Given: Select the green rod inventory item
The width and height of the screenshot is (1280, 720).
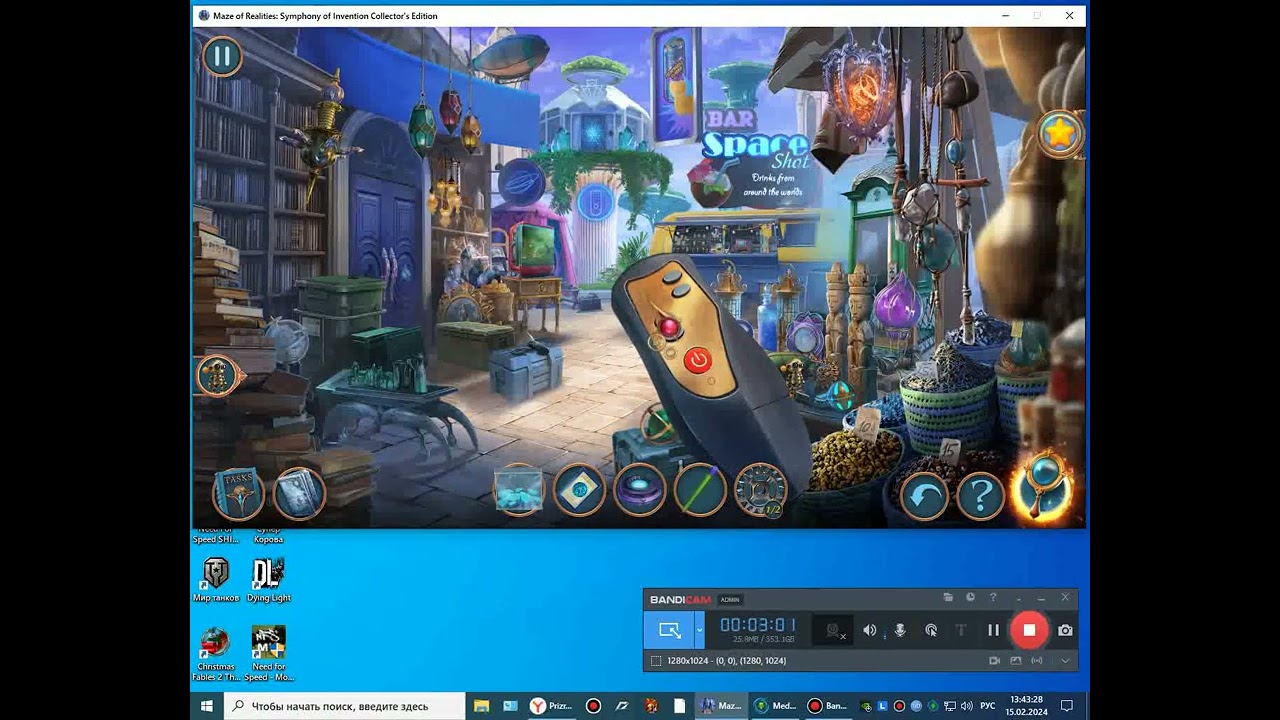Looking at the screenshot, I should coord(700,491).
